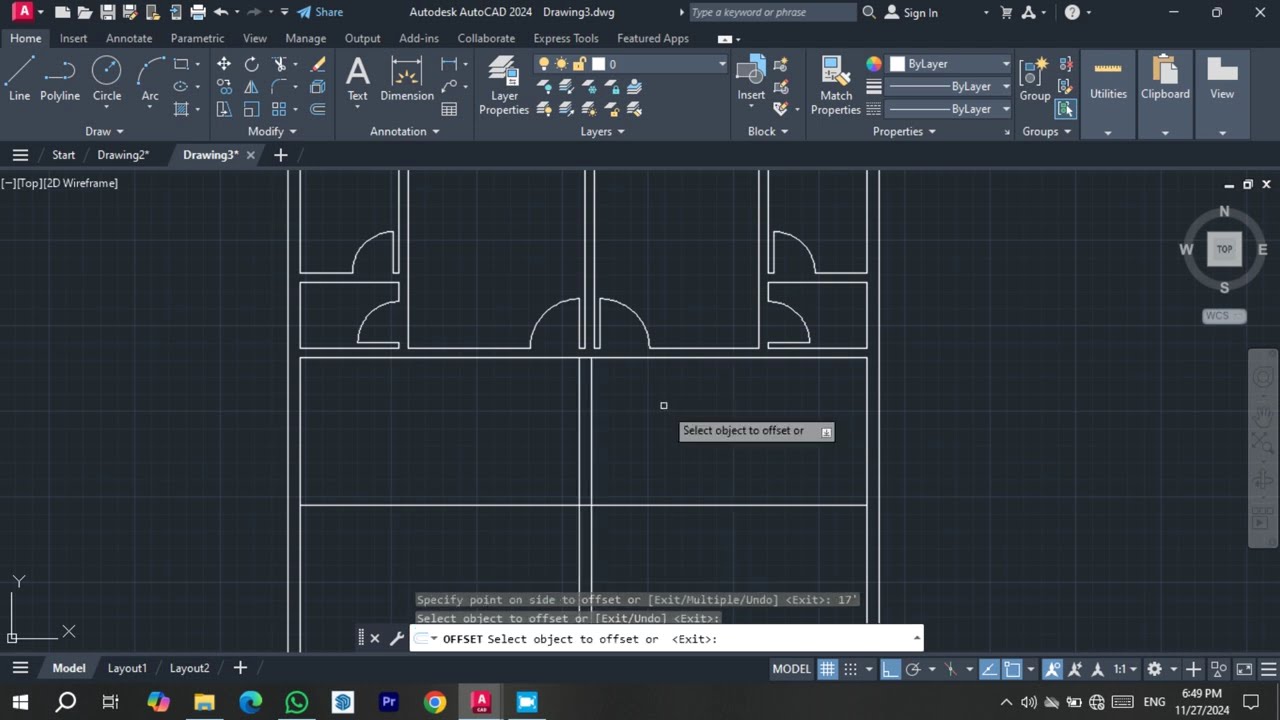The image size is (1280, 720).
Task: Click the Insert block icon
Action: click(x=751, y=79)
